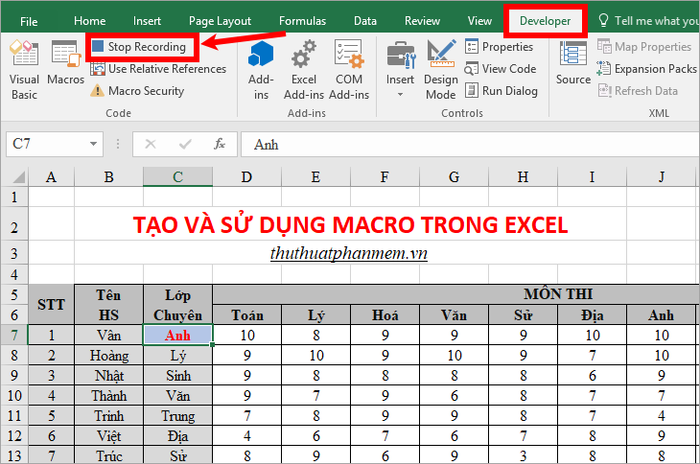Cancel the formula bar entry

(x=150, y=144)
